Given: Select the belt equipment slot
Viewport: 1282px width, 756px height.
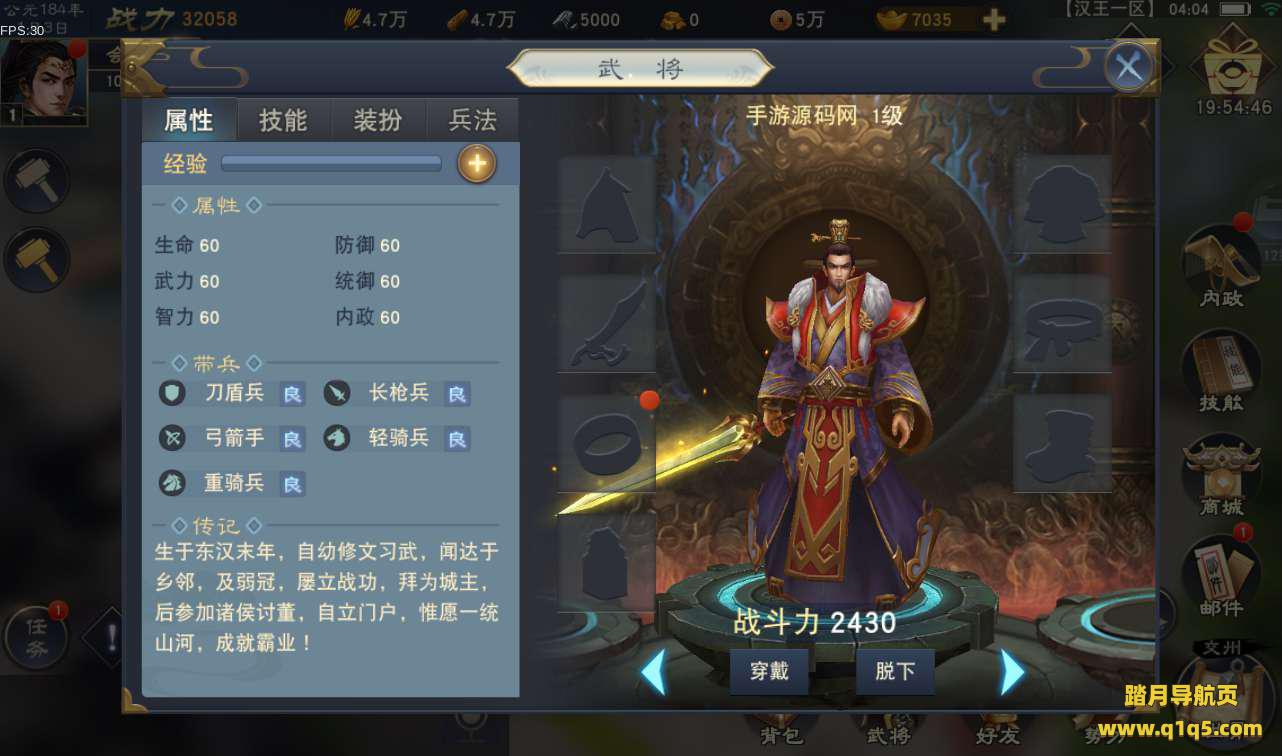Looking at the screenshot, I should pos(1062,324).
